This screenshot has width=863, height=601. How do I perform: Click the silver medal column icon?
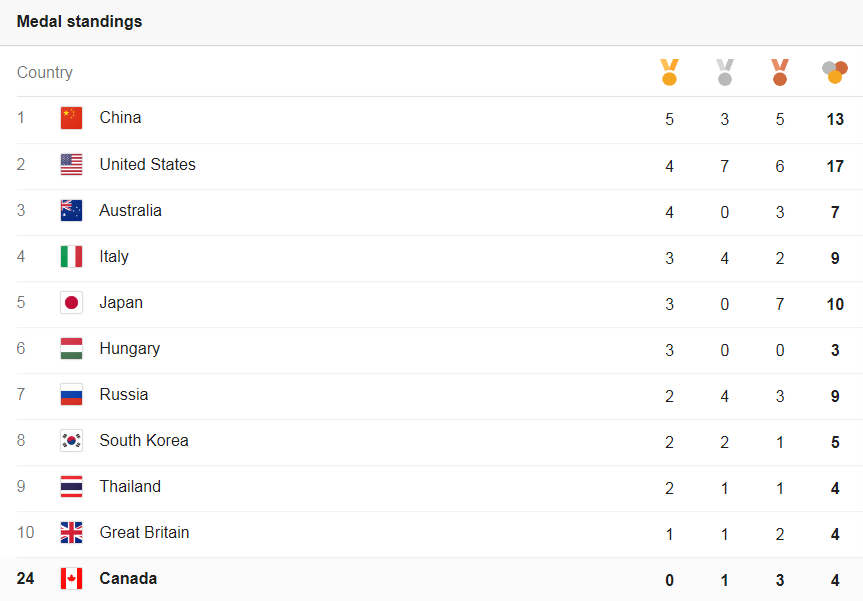click(x=725, y=72)
